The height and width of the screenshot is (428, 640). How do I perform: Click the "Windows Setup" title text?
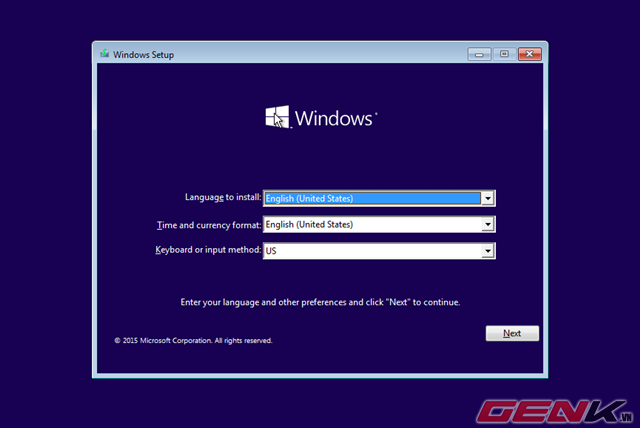(x=143, y=55)
